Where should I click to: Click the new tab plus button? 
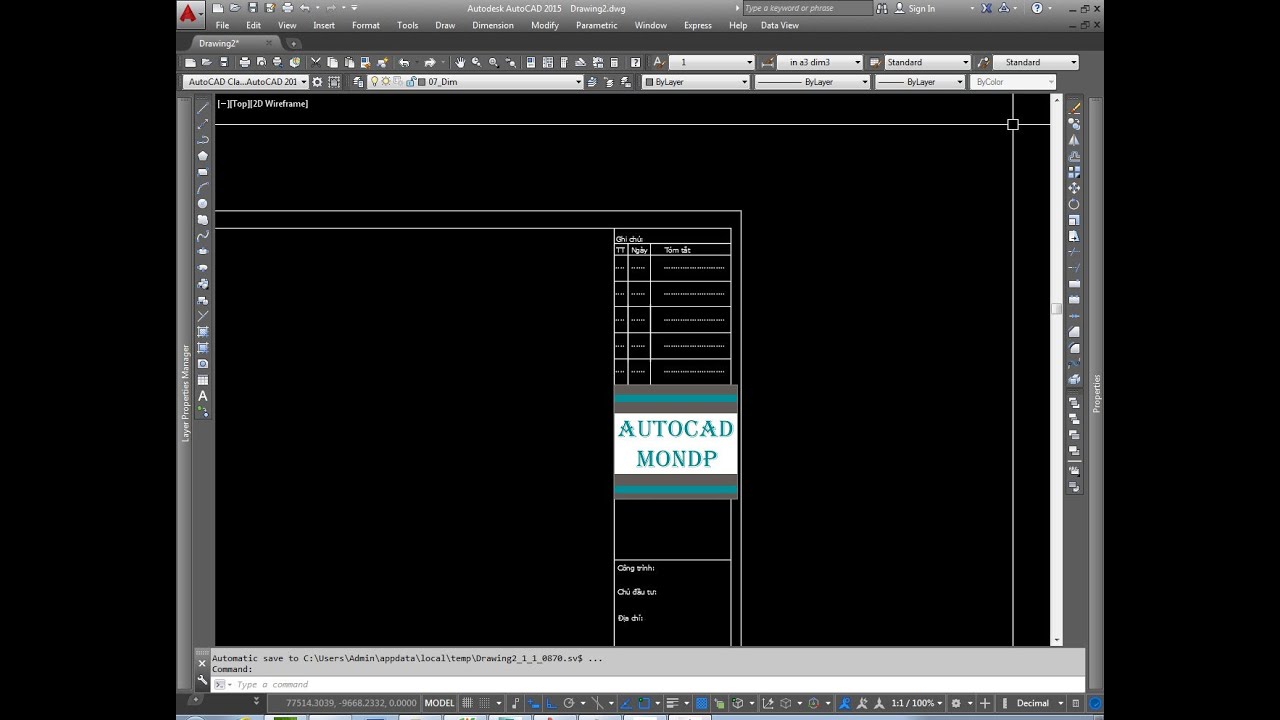click(293, 43)
